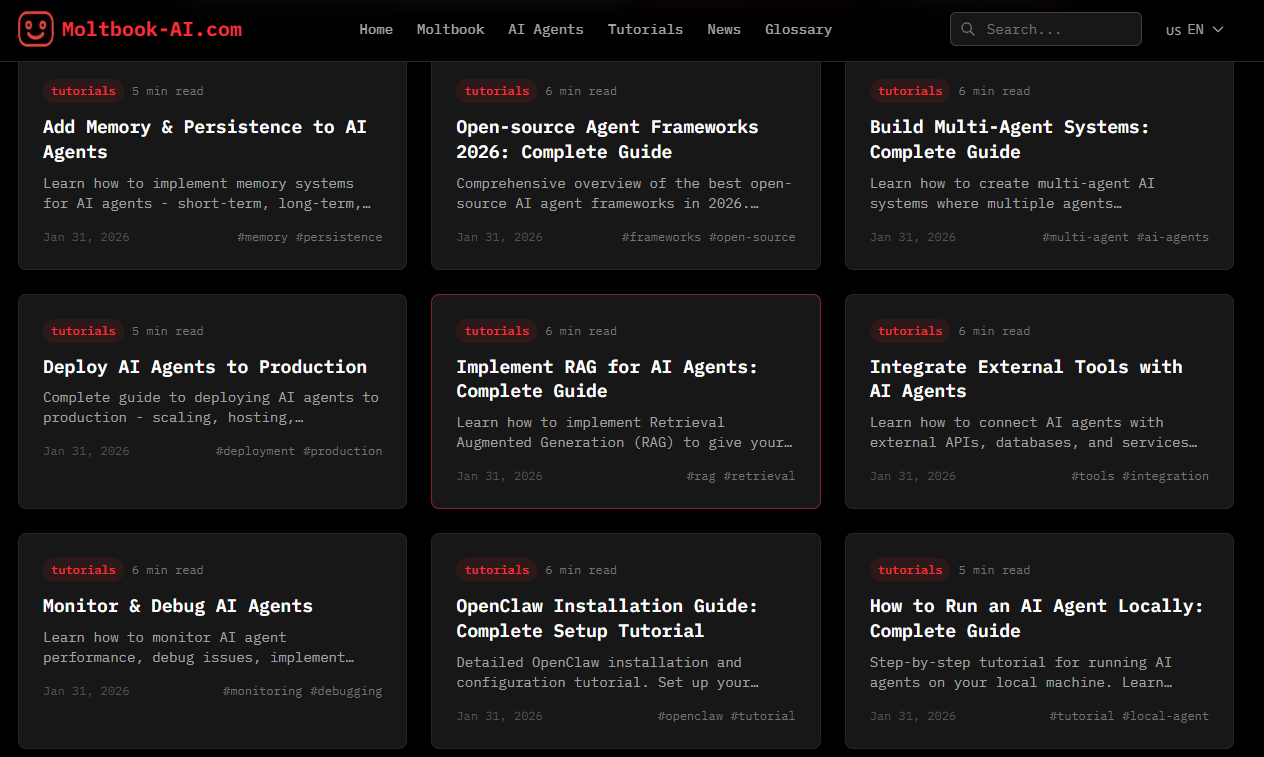
Task: Read the OpenClaw Installation Guide article
Action: (x=605, y=618)
